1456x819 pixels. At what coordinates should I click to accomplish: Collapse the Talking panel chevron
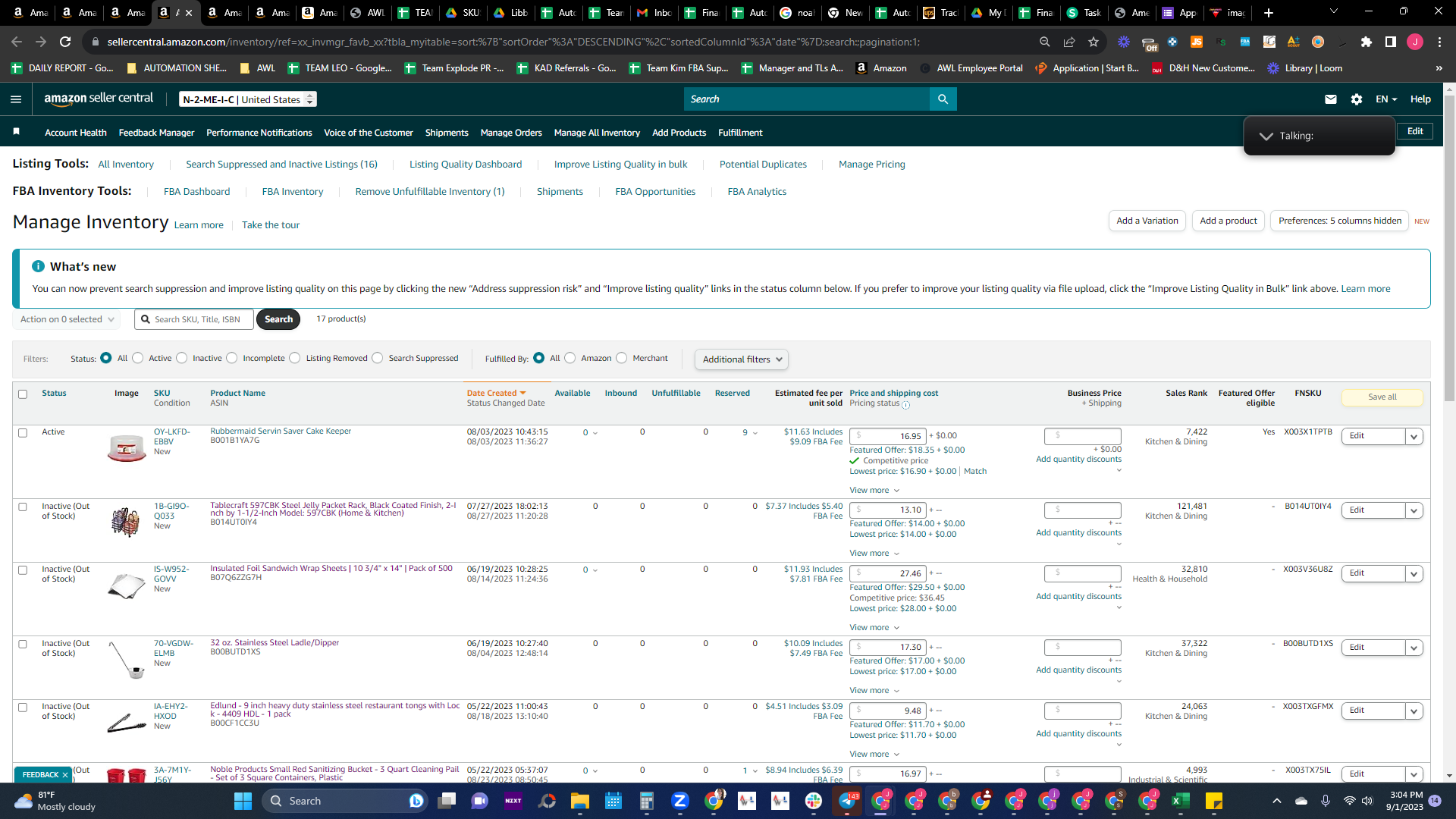tap(1266, 136)
